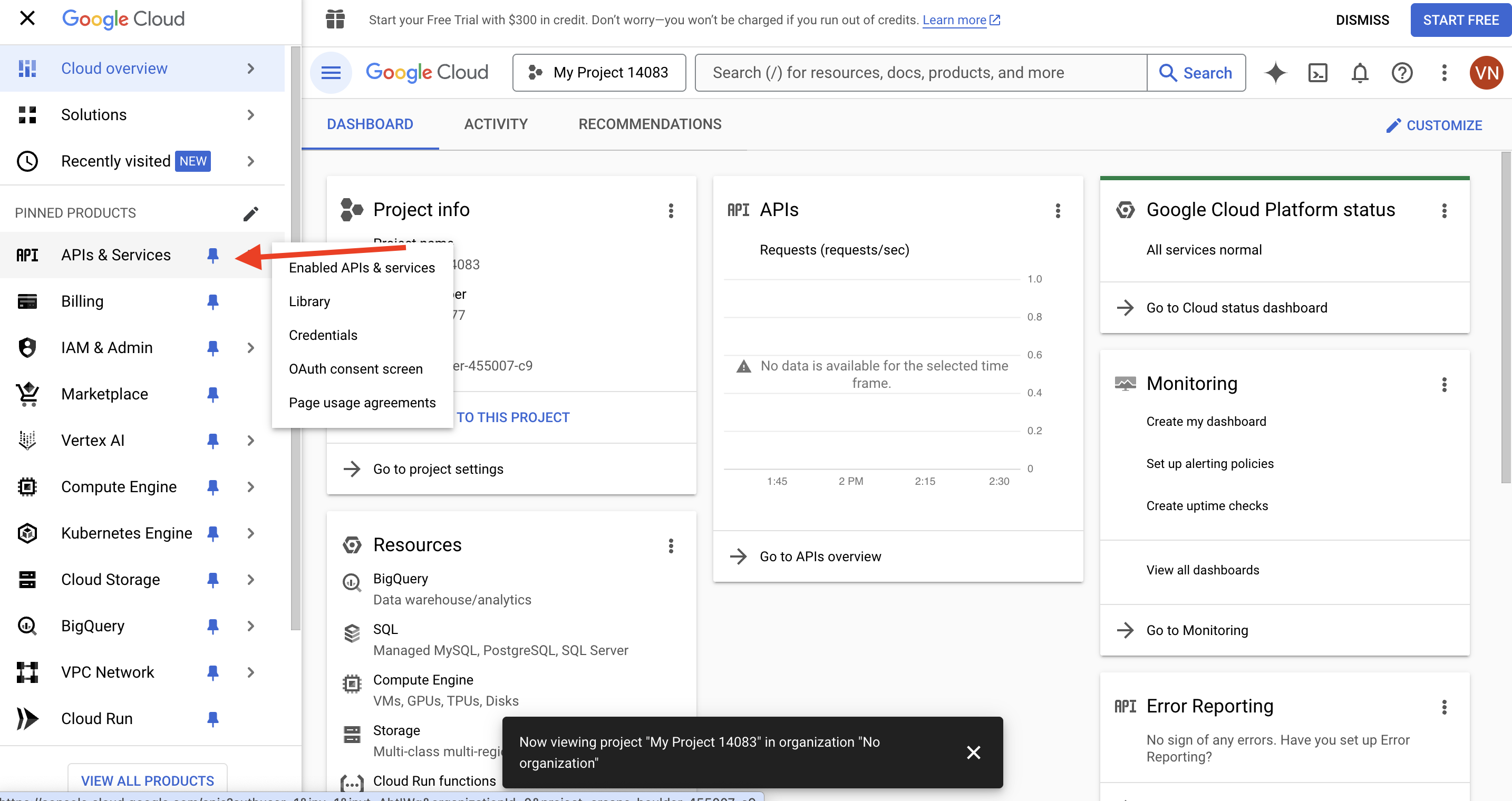Open Monitoring card three-dot menu
Screen dimensions: 1512x801
click(1445, 385)
